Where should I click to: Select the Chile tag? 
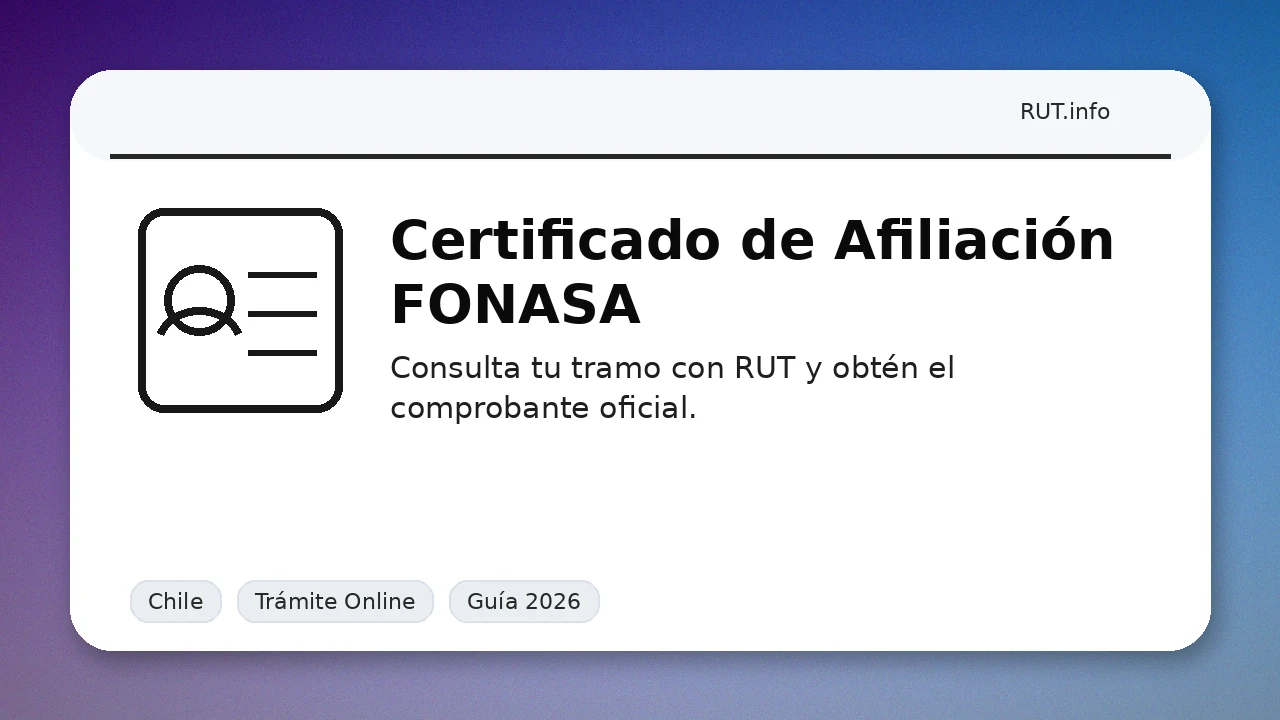tap(176, 601)
